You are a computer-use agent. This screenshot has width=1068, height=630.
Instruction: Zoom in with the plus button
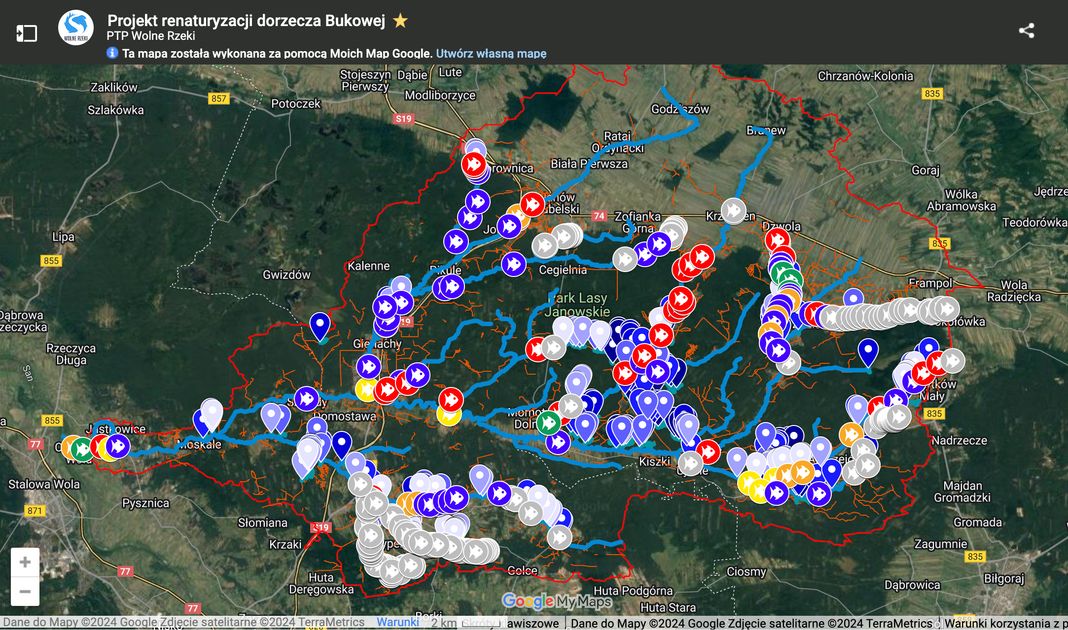[25, 562]
